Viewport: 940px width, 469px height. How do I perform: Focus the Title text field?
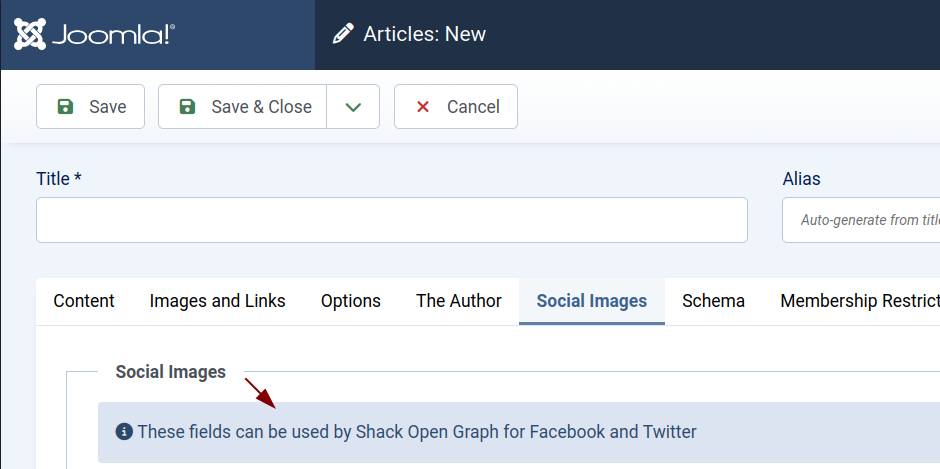tap(391, 220)
